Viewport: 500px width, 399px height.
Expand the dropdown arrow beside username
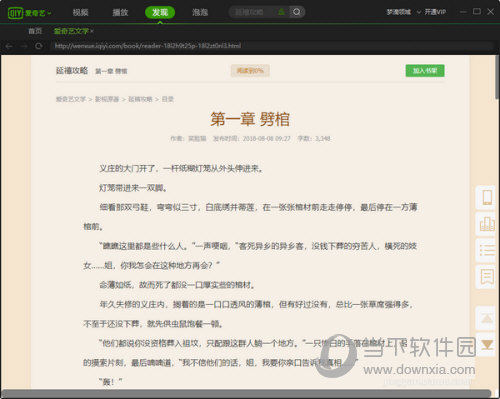(x=418, y=12)
